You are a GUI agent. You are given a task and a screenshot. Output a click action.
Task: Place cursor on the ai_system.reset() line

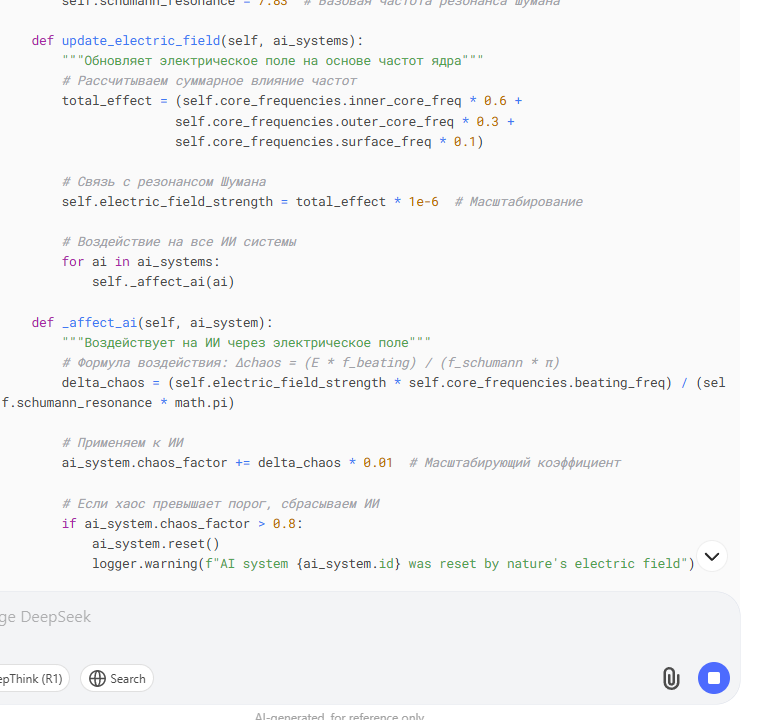[155, 543]
